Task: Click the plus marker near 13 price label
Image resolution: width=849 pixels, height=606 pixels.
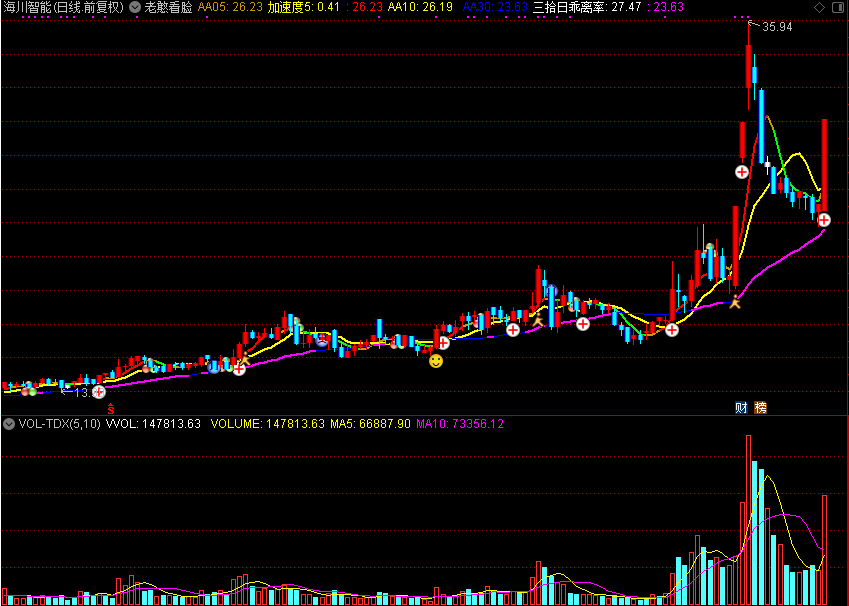Action: [x=99, y=393]
